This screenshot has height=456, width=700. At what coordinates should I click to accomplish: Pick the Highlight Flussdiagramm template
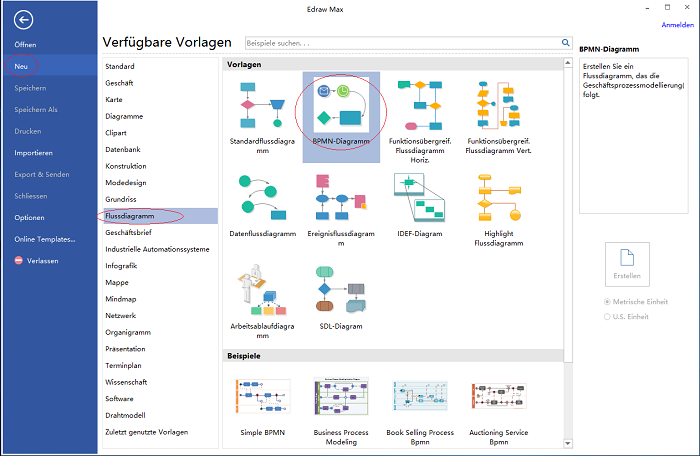click(499, 198)
